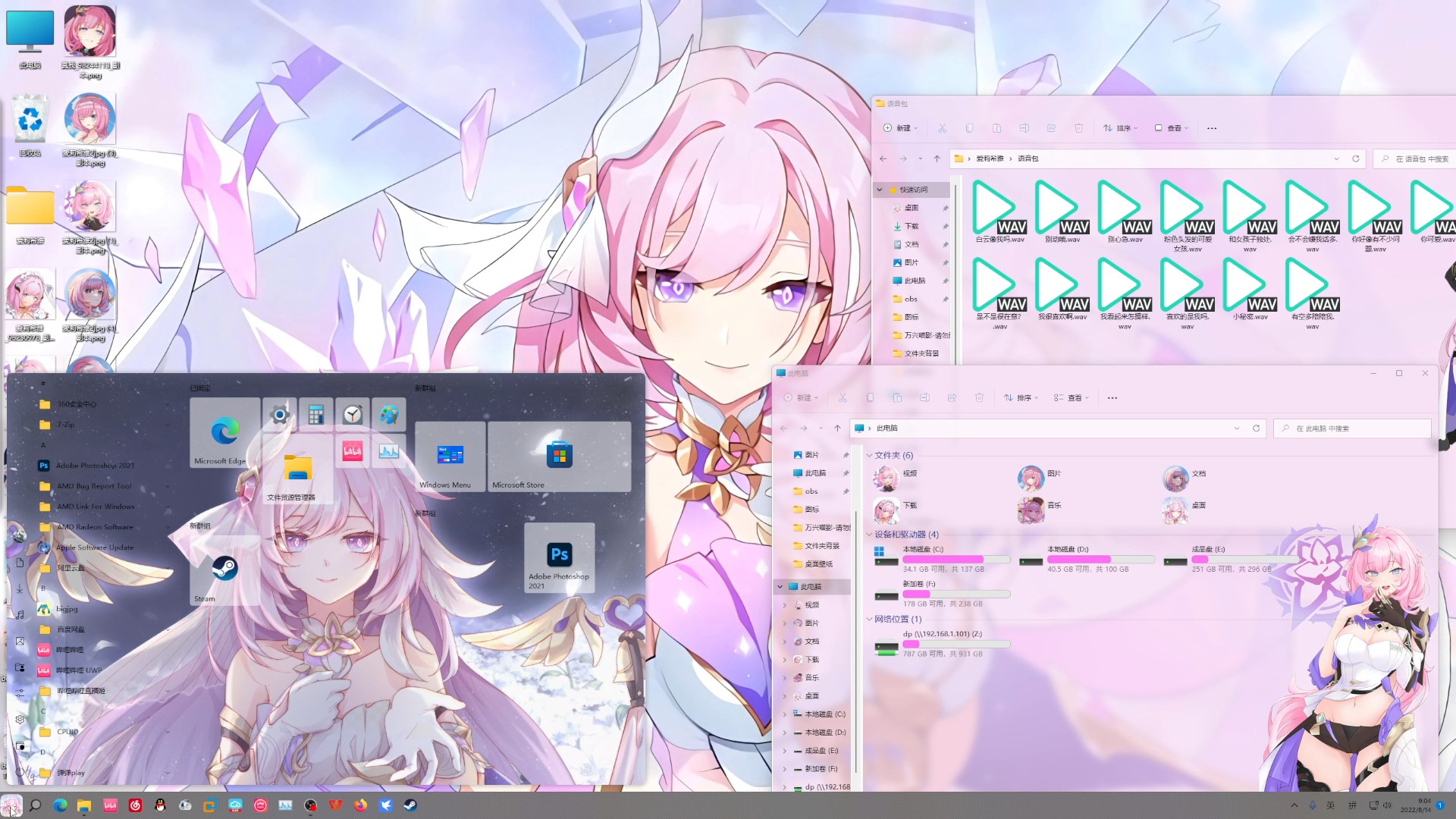Open more options (…) in 此电脑 toolbar

pos(1112,397)
